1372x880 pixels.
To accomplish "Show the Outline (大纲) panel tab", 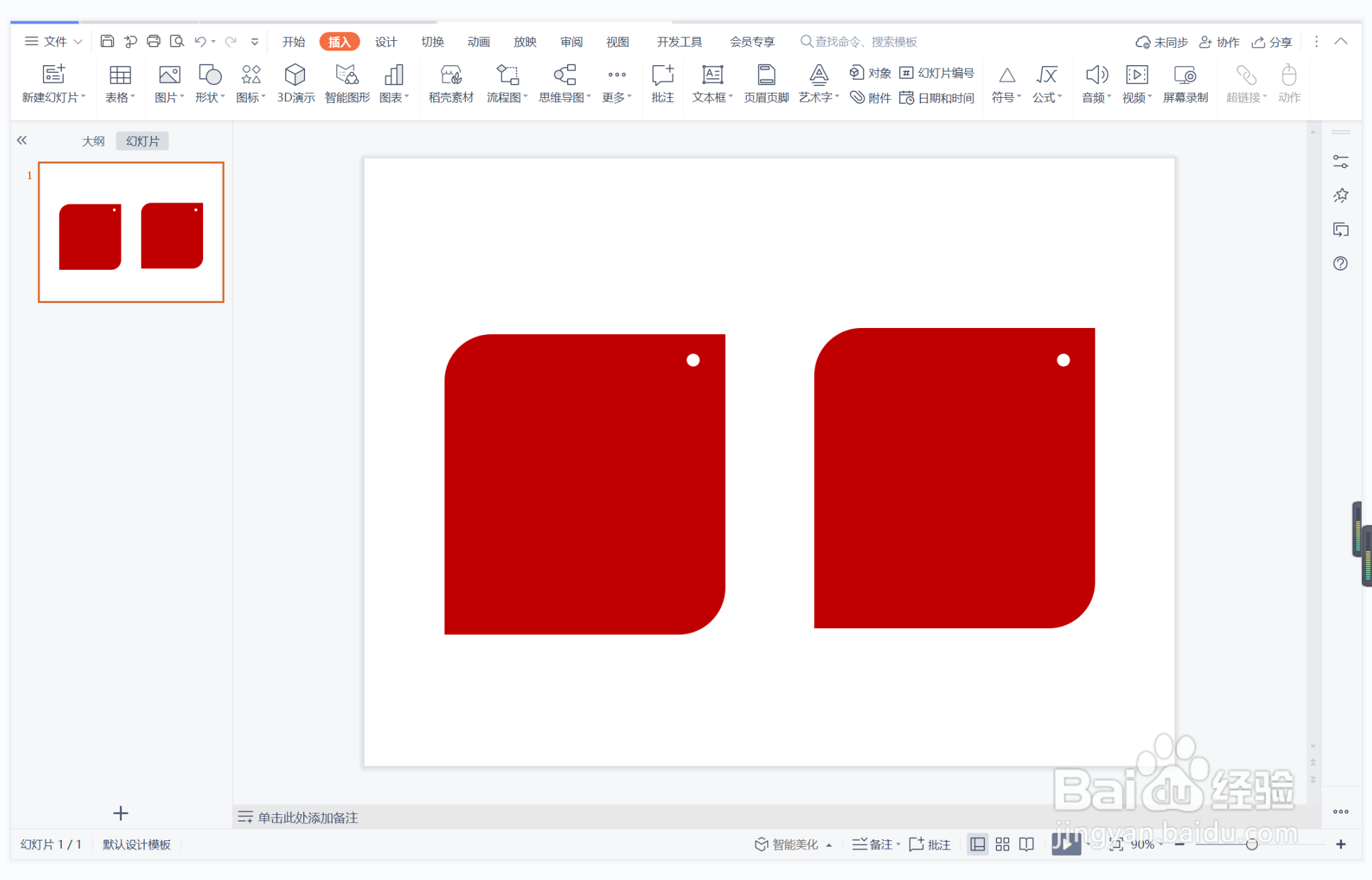I will pos(93,141).
